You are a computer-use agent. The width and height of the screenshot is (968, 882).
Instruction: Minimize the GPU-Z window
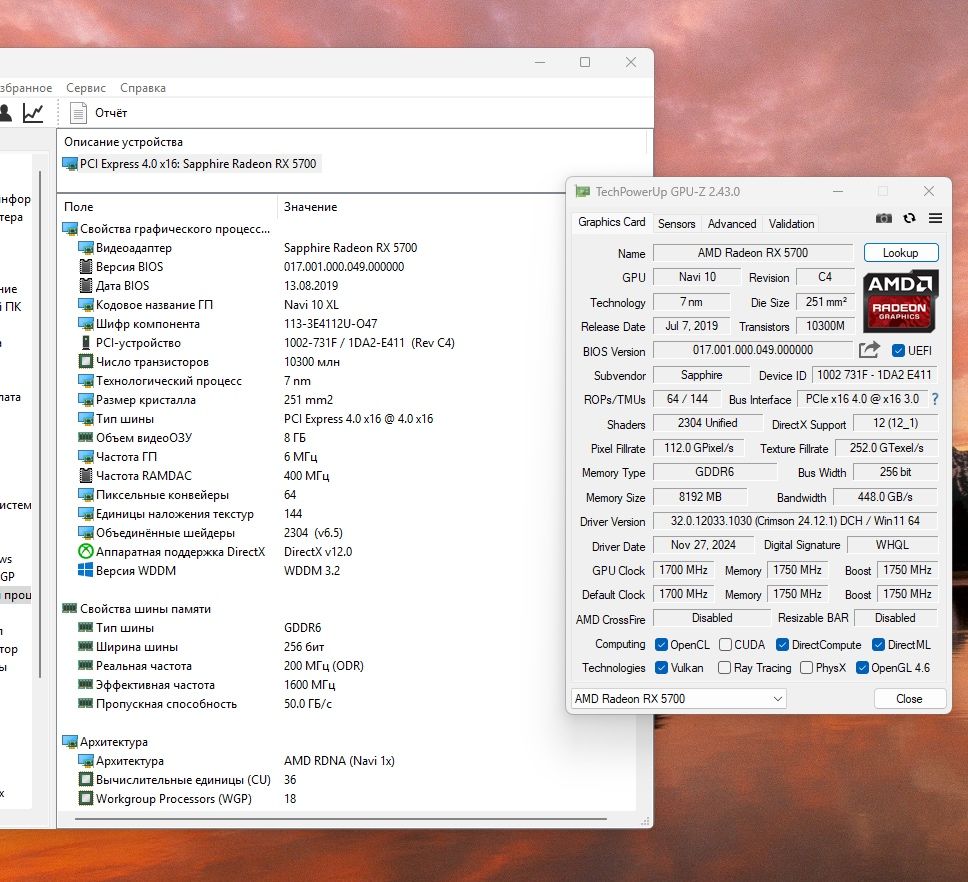click(x=838, y=191)
